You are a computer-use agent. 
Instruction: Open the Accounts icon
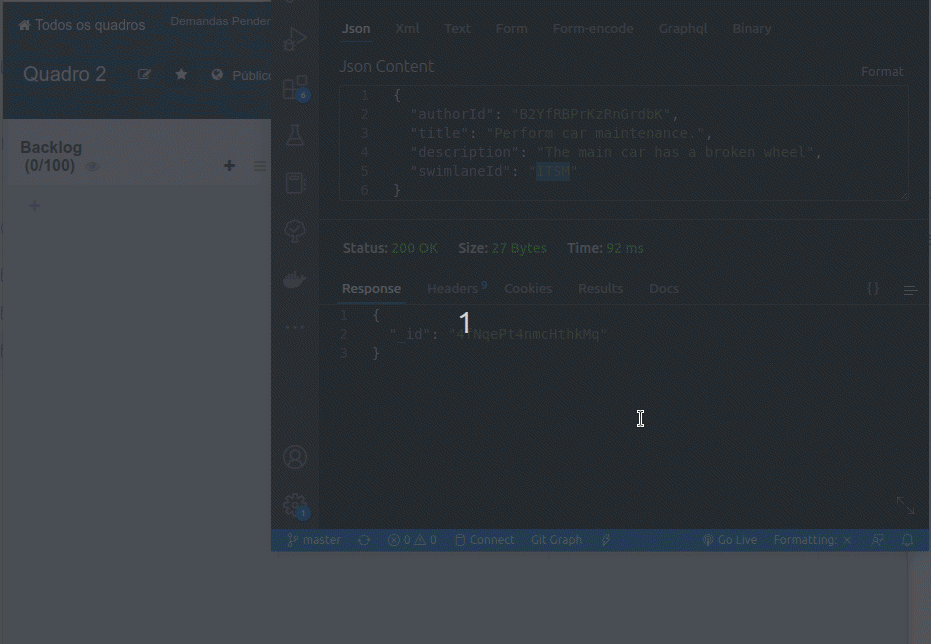coord(295,457)
